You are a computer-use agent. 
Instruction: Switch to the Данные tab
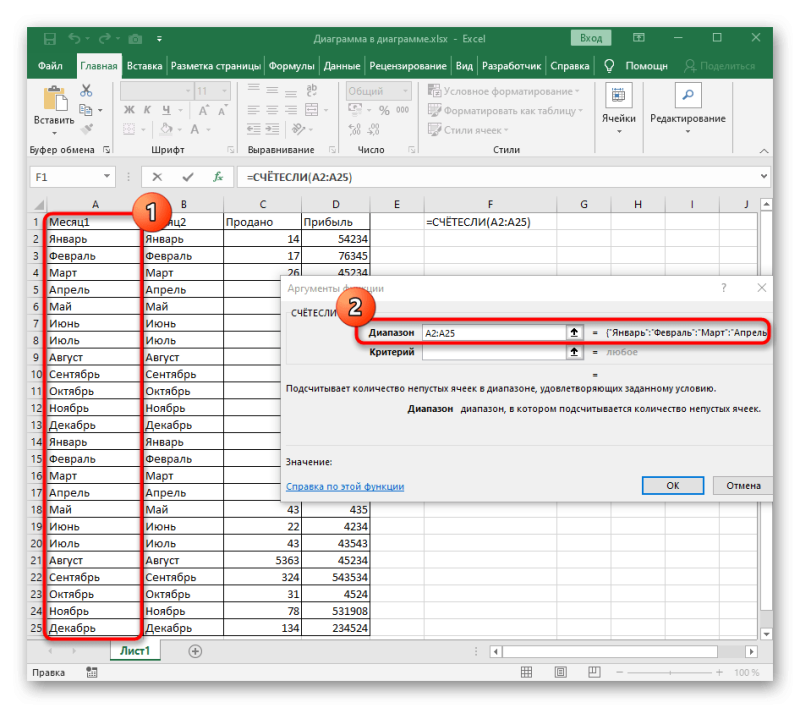click(342, 66)
